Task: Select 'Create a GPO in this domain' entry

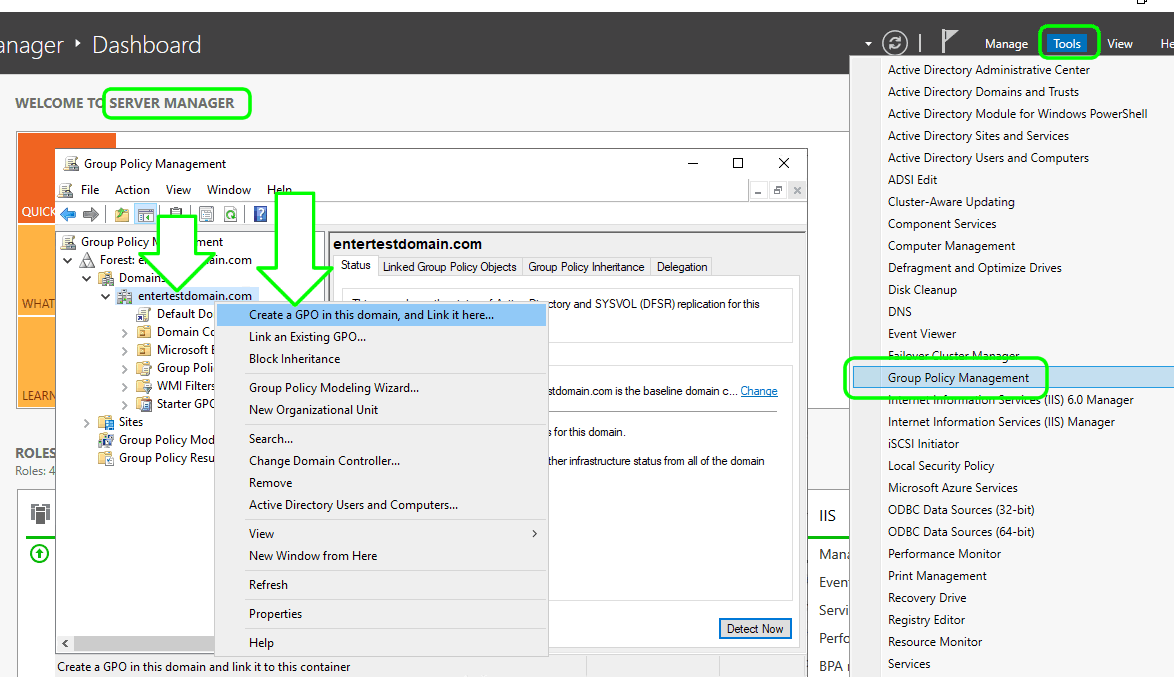Action: pos(371,315)
